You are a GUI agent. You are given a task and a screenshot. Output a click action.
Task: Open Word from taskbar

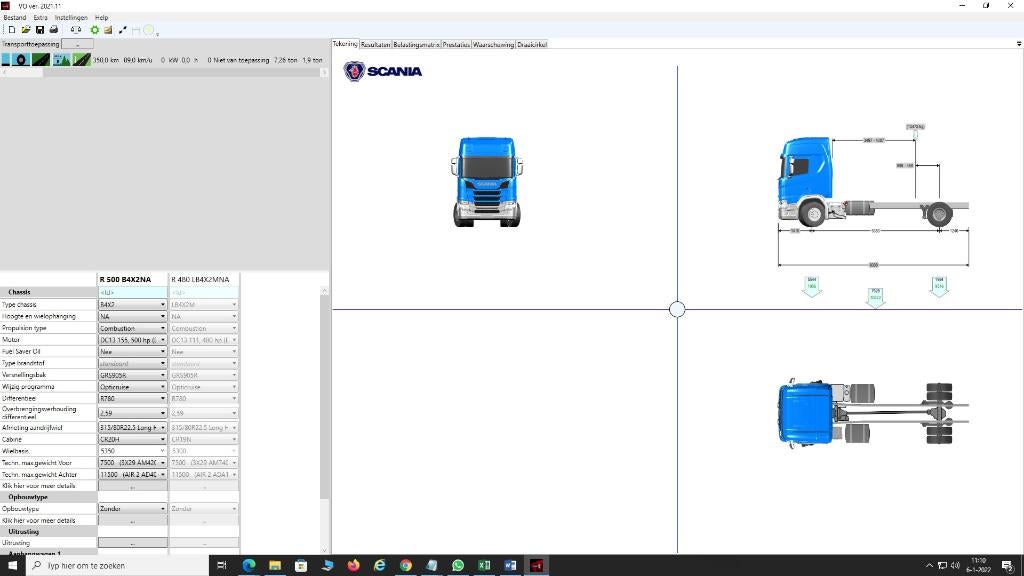tap(510, 566)
